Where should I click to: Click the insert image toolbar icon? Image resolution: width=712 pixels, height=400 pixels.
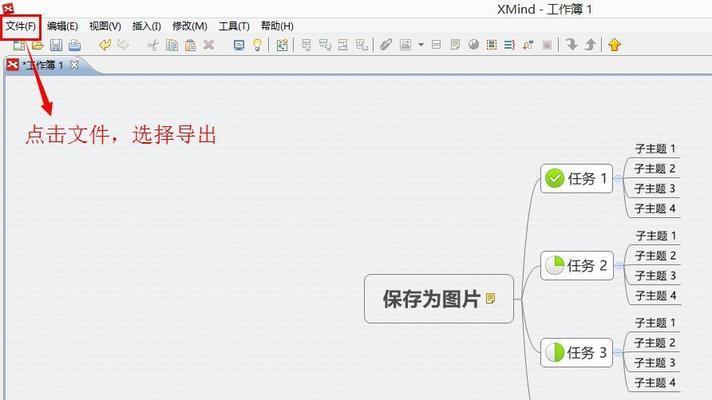(x=405, y=45)
